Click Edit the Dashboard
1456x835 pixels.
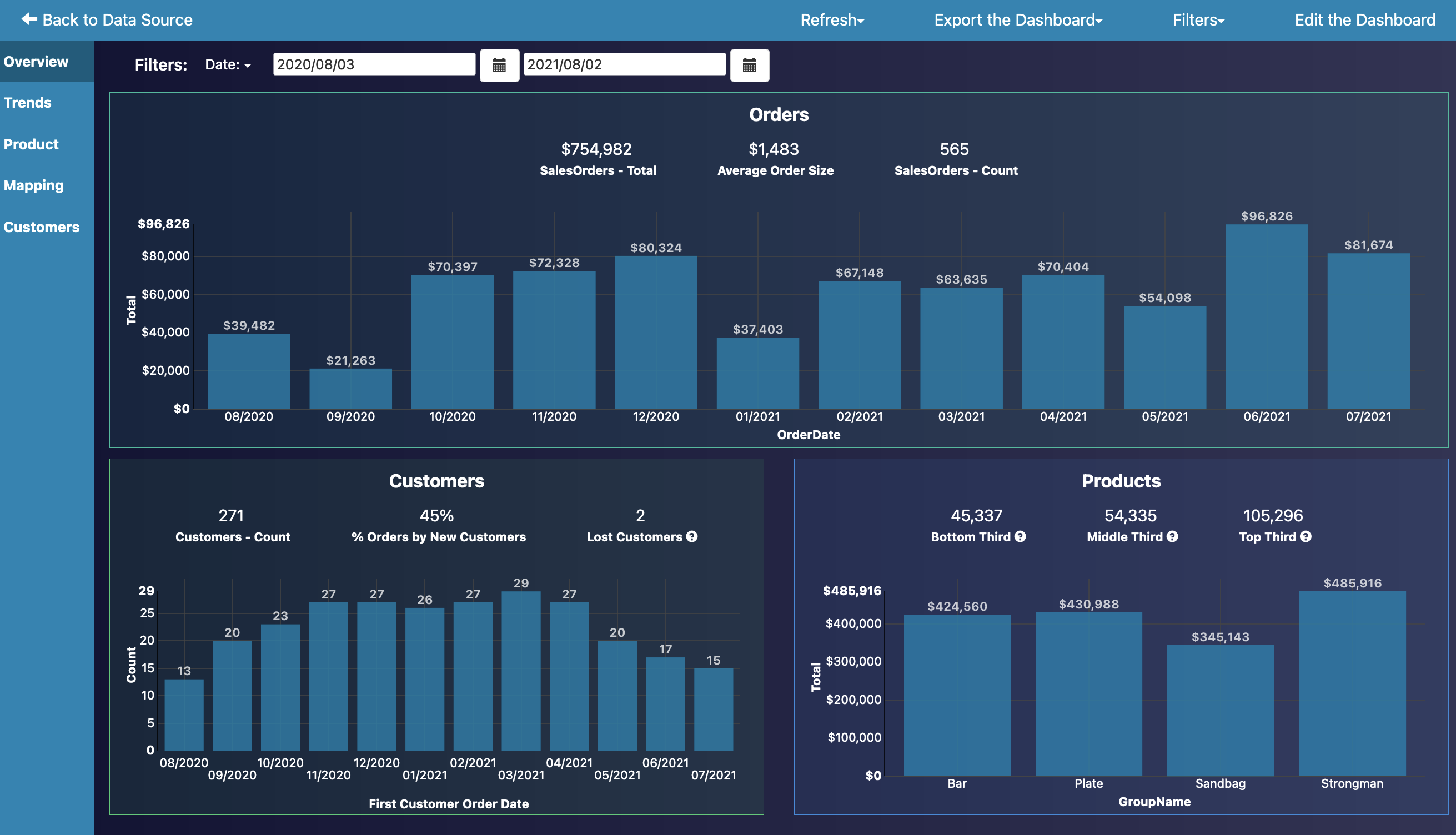coord(1364,20)
